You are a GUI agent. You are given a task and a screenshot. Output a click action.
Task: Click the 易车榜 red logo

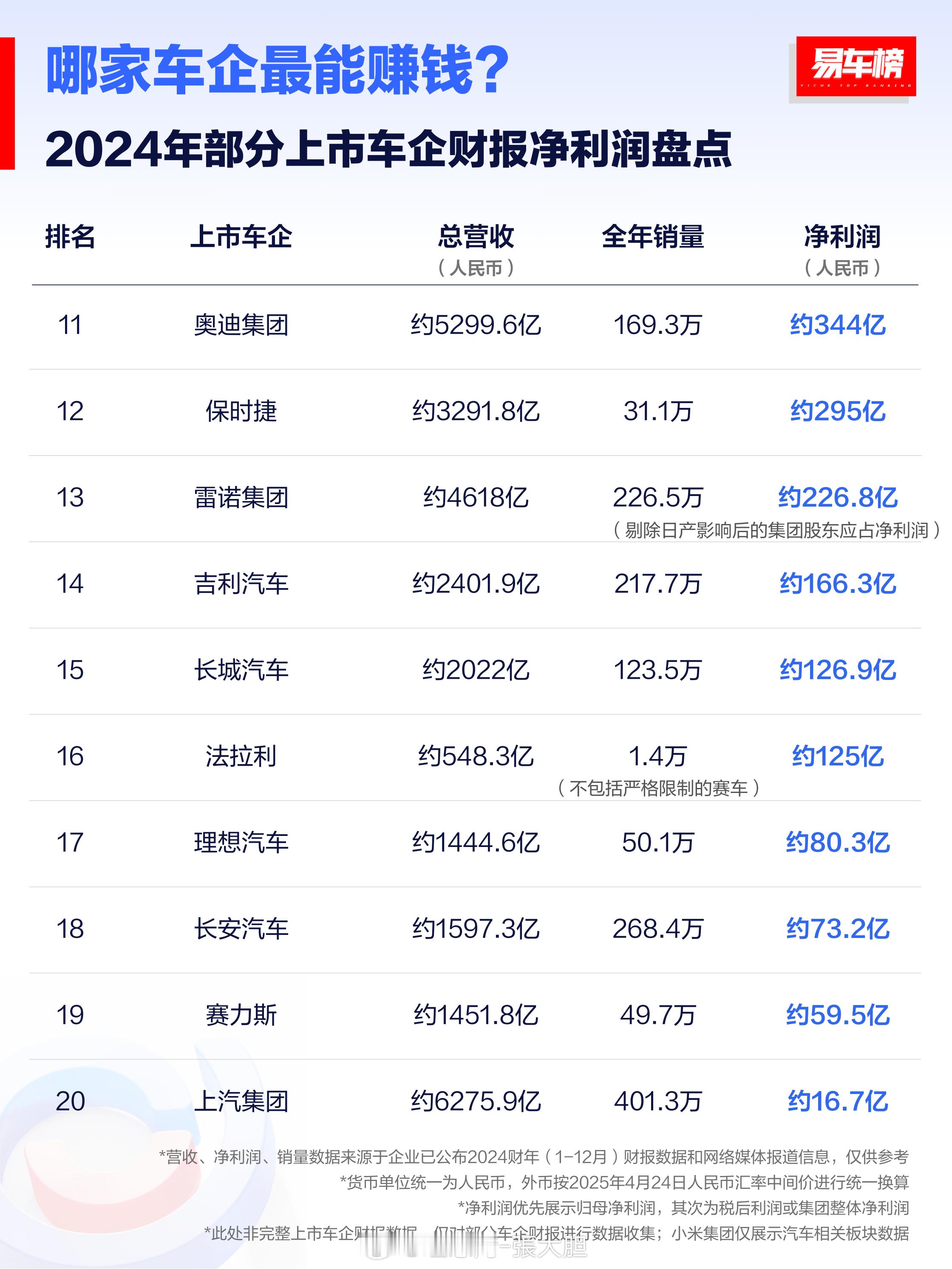pyautogui.click(x=856, y=66)
